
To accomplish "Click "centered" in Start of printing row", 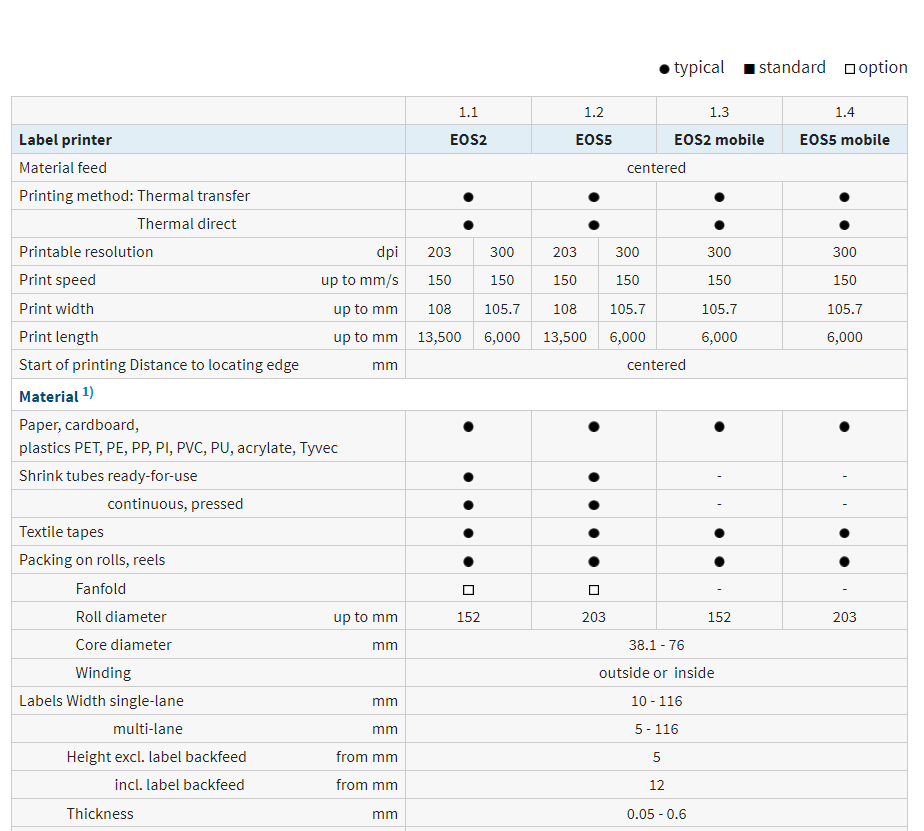I will tap(656, 365).
